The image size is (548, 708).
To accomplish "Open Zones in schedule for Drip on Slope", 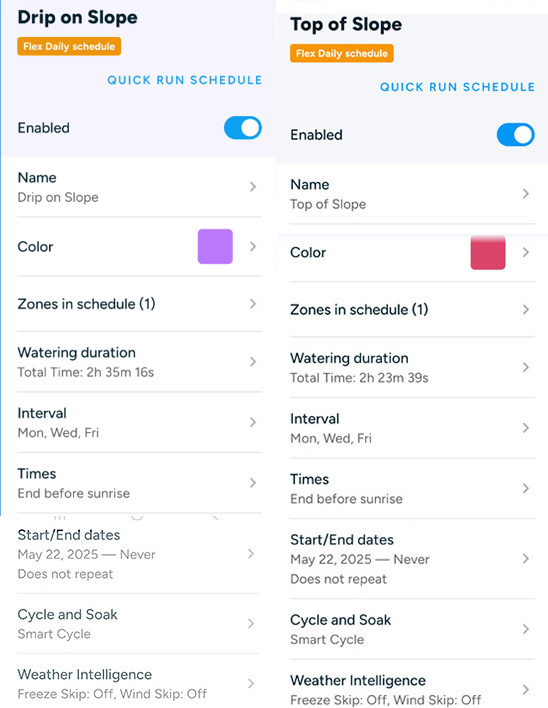I will click(139, 304).
